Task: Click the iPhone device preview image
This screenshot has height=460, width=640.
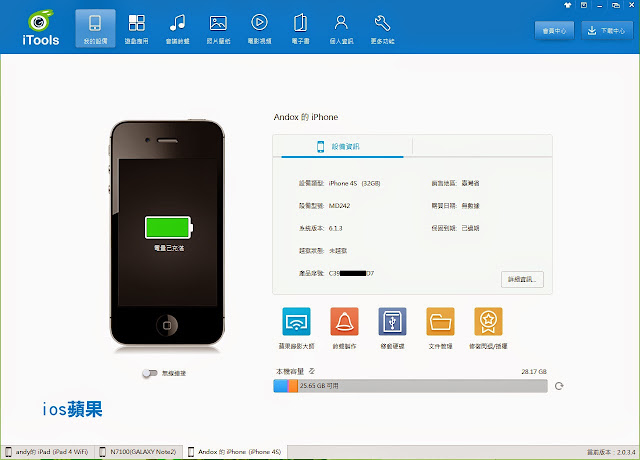Action: click(x=167, y=233)
